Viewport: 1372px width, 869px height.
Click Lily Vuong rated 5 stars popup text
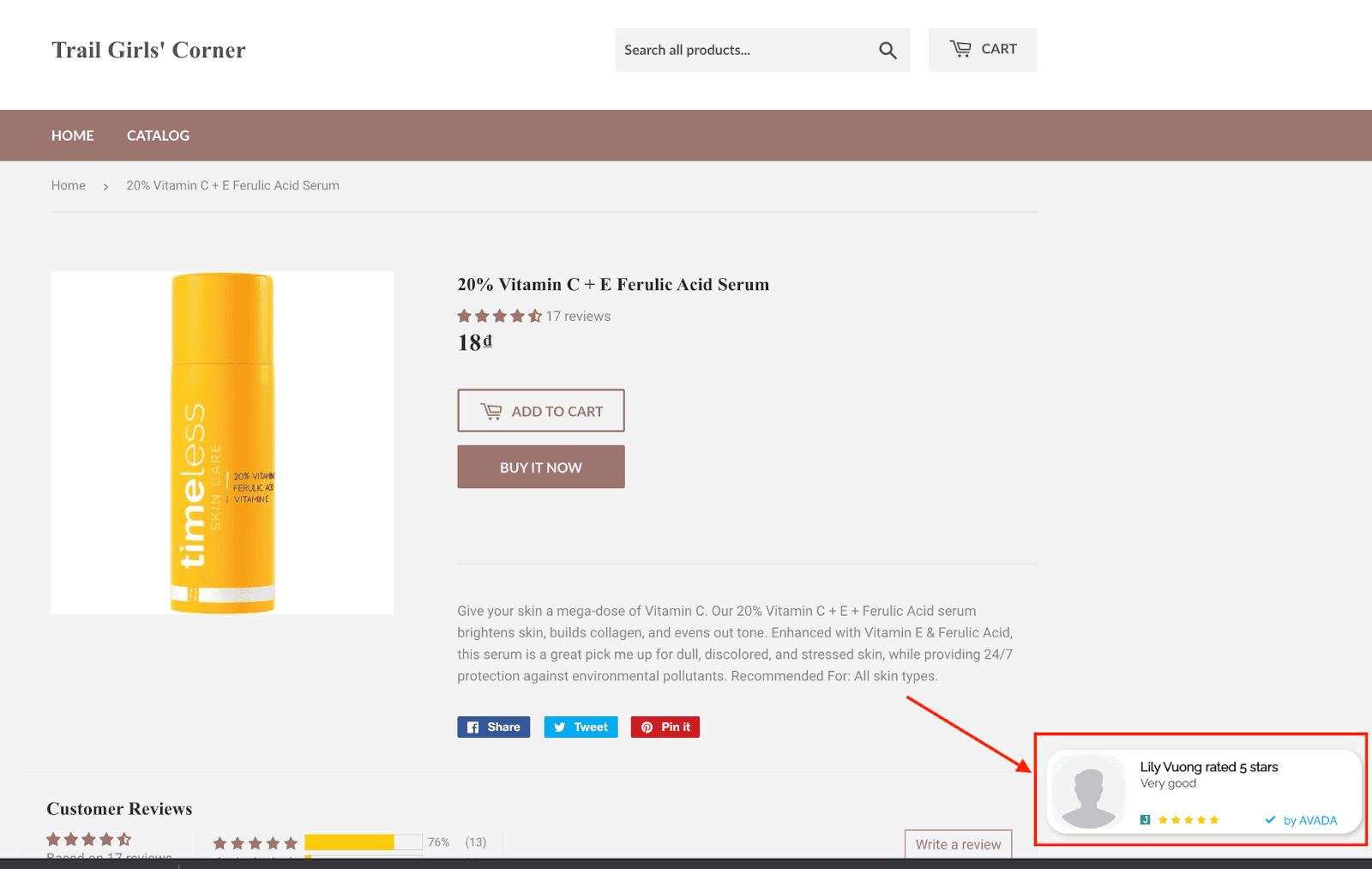1208,767
